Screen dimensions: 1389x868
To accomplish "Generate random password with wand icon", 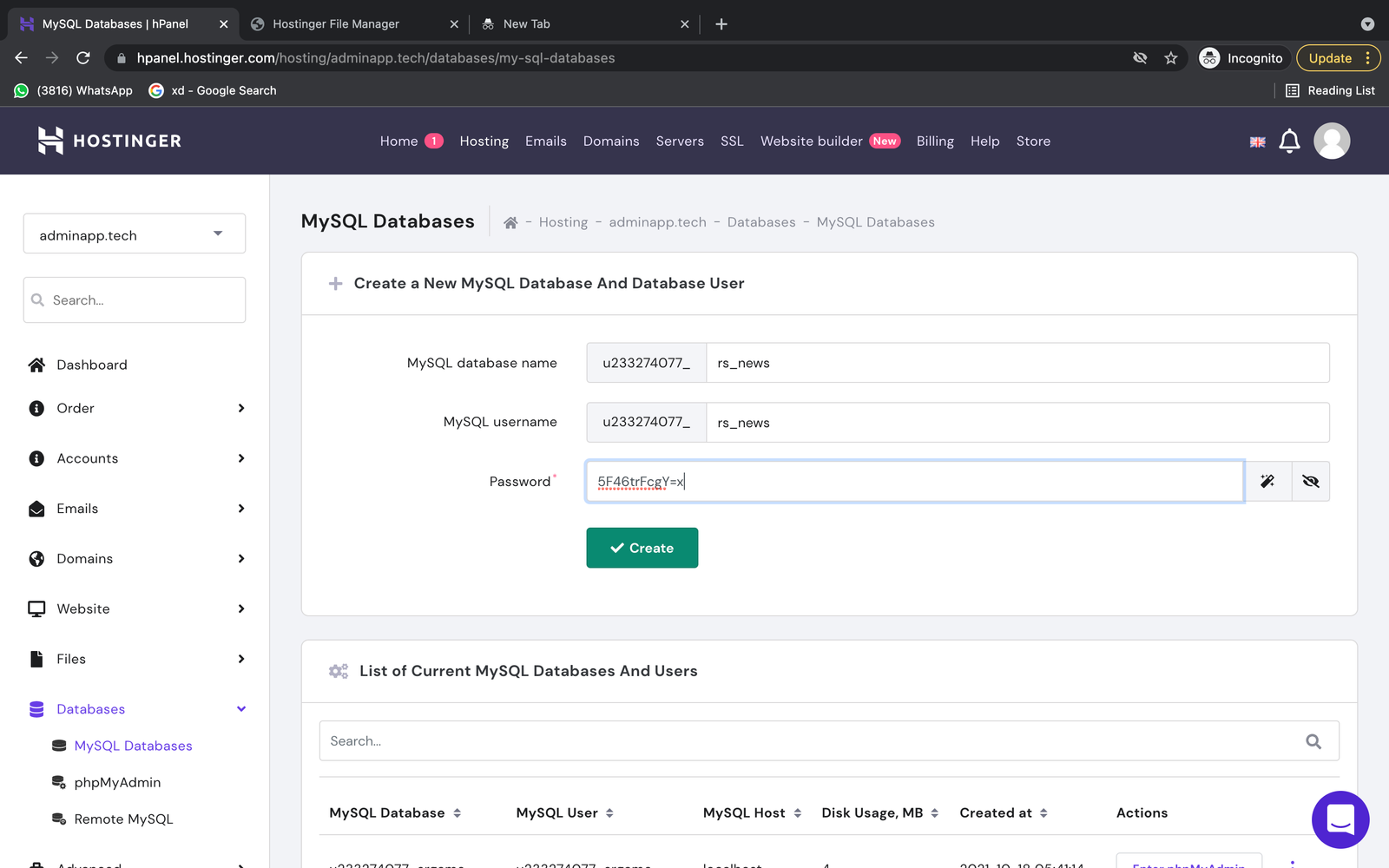I will (1267, 481).
